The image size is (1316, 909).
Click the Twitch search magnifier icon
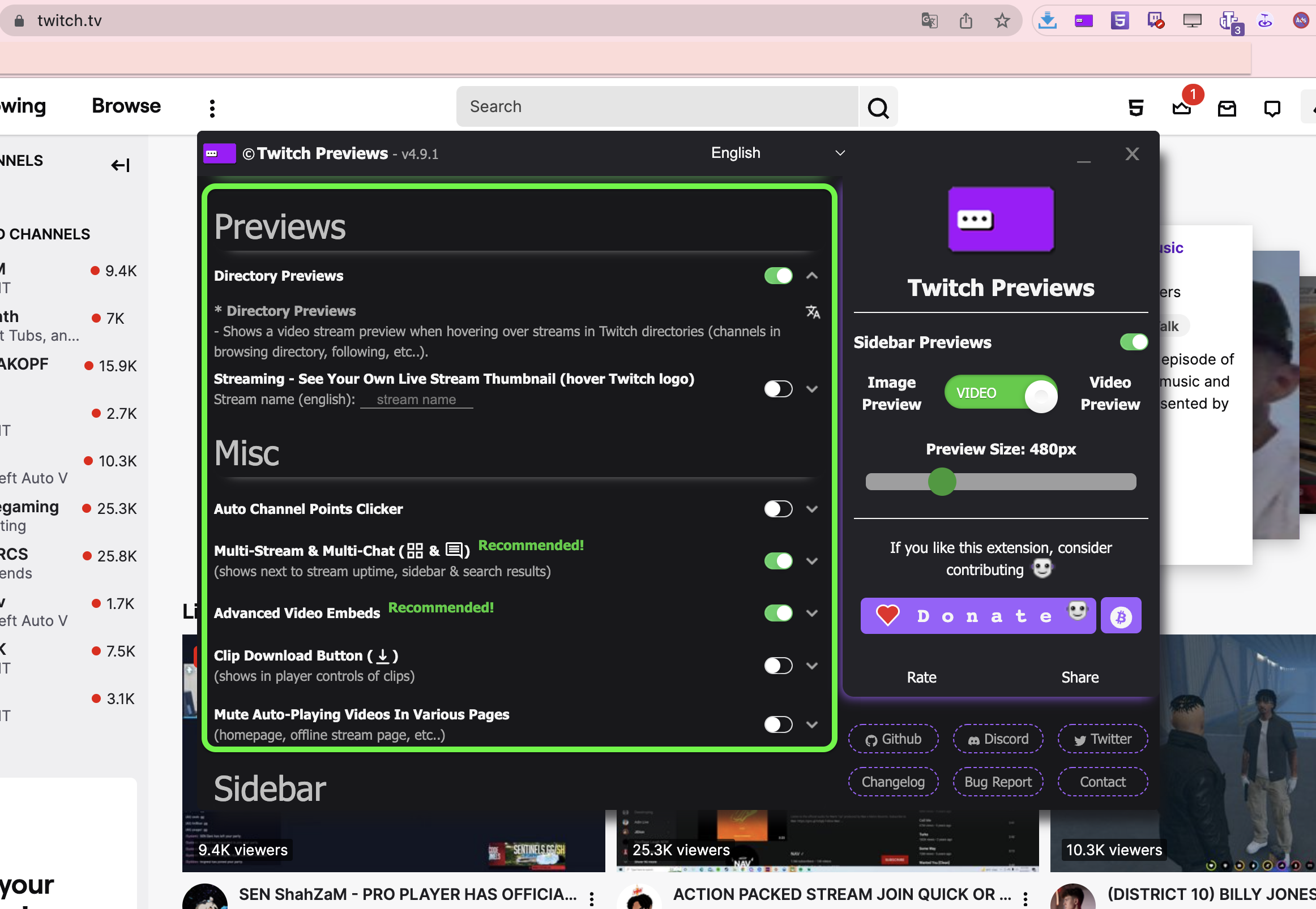click(878, 108)
